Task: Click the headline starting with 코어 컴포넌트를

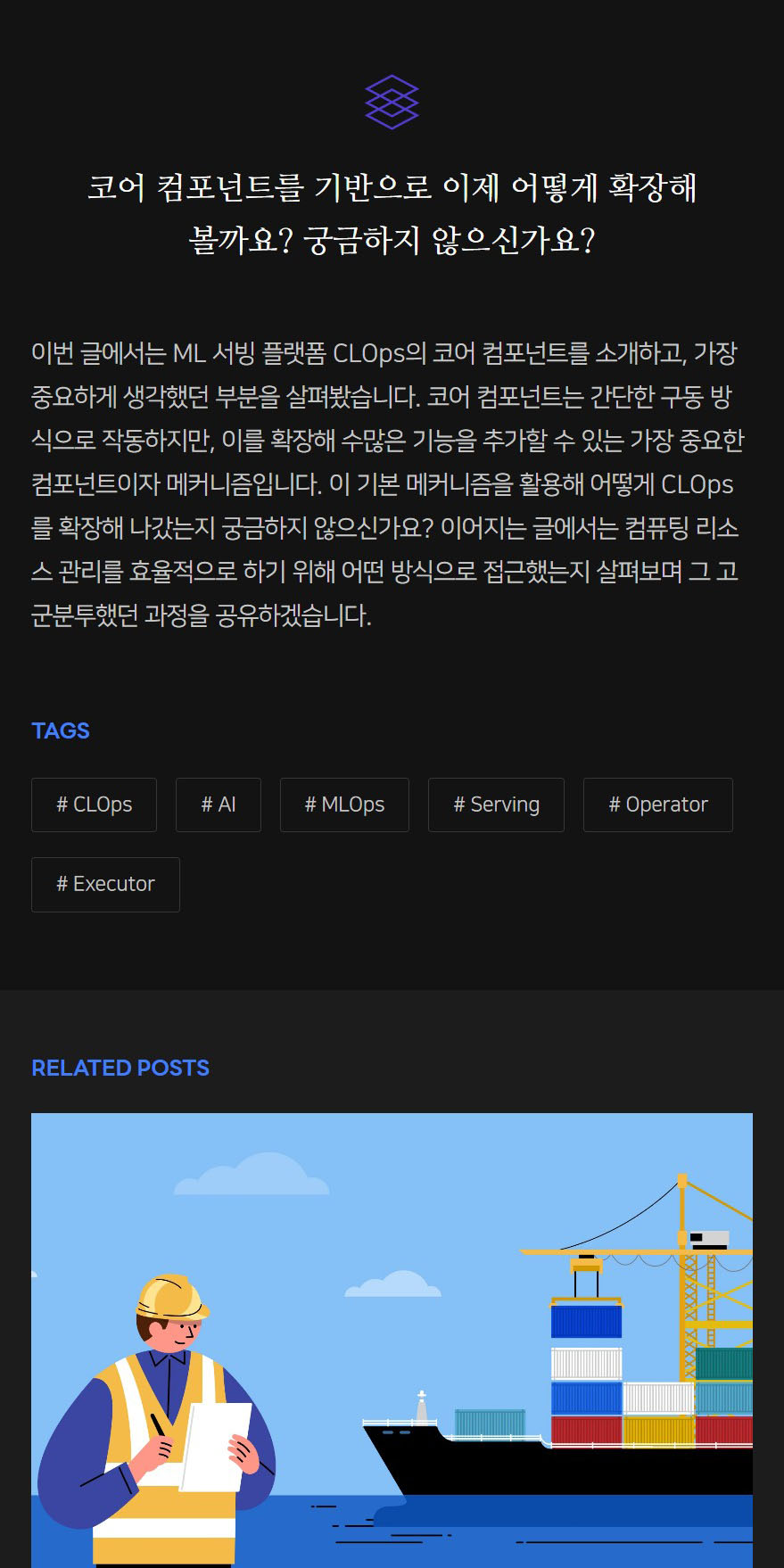Action: click(x=392, y=214)
